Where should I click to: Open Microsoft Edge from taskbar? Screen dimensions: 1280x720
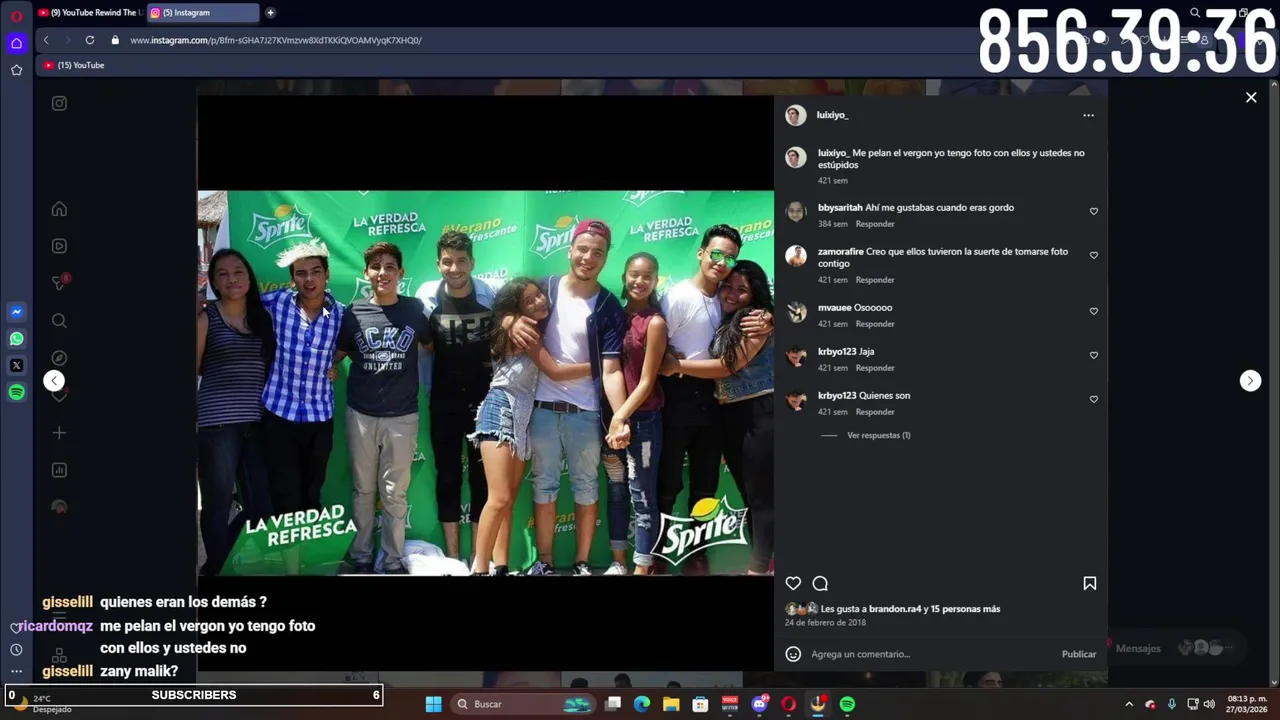[x=642, y=704]
